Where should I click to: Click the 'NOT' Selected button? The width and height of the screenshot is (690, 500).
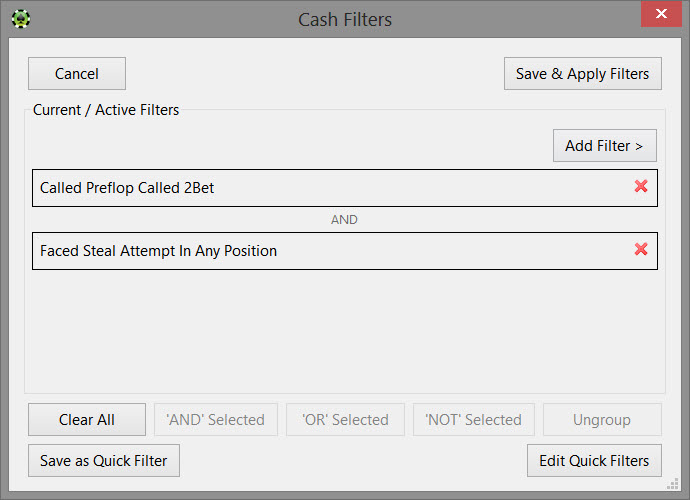(473, 420)
